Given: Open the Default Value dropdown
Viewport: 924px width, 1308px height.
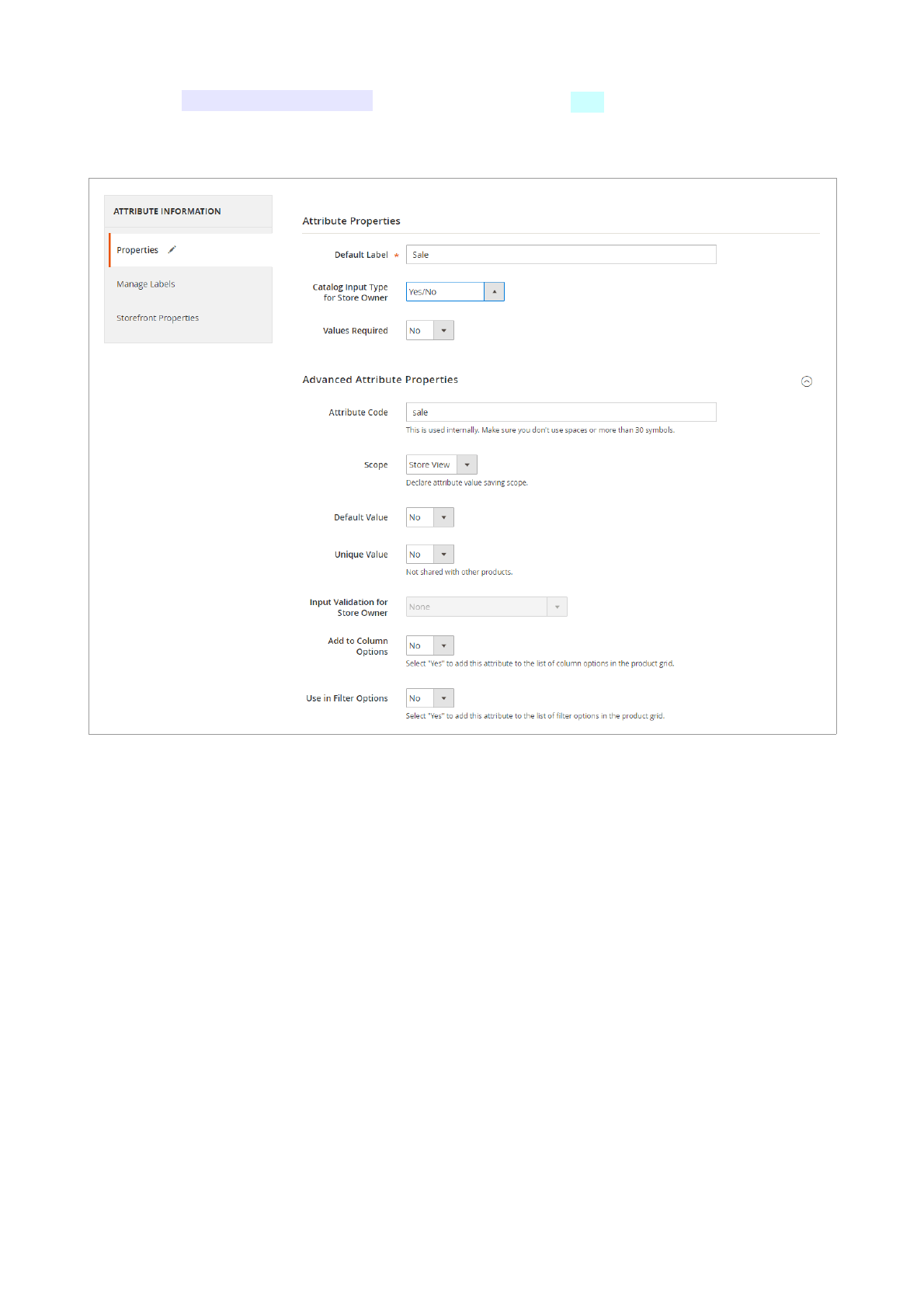Looking at the screenshot, I should [429, 517].
